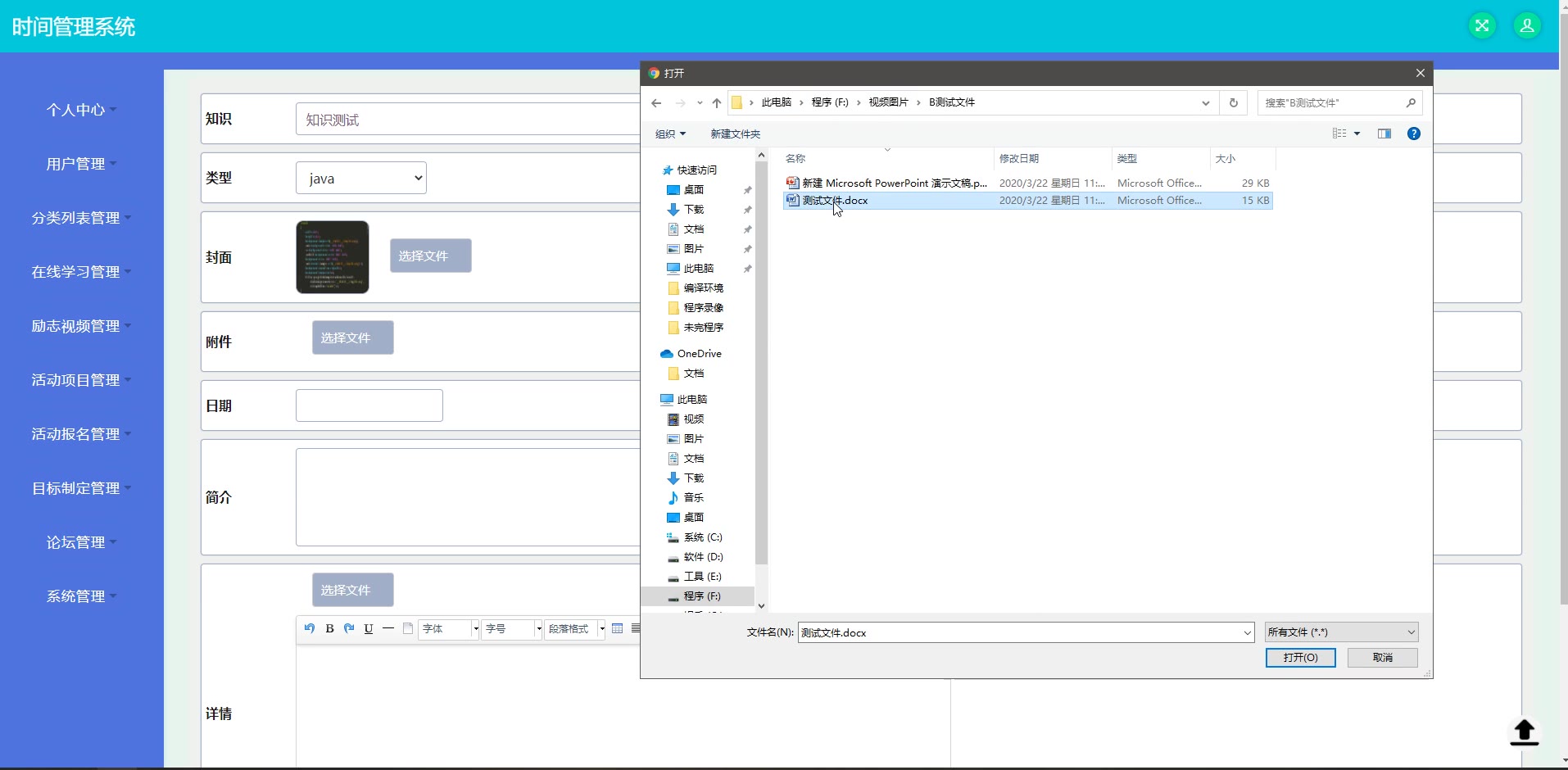Open the user profile icon in header
This screenshot has height=770, width=1568.
1527,25
